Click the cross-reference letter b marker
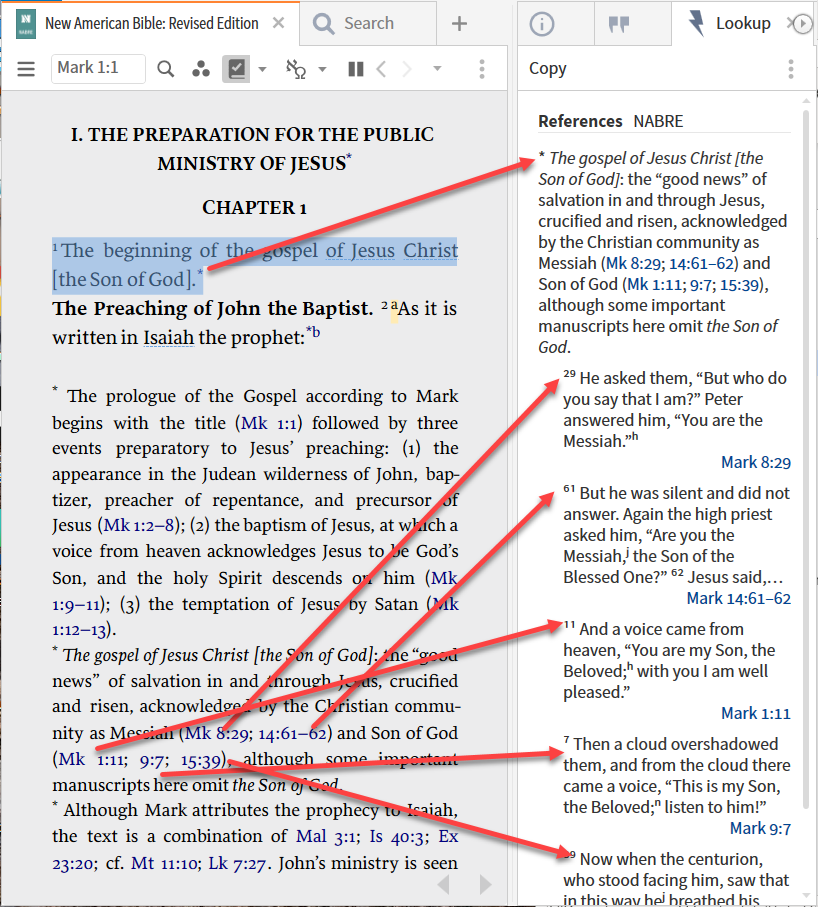 [316, 332]
